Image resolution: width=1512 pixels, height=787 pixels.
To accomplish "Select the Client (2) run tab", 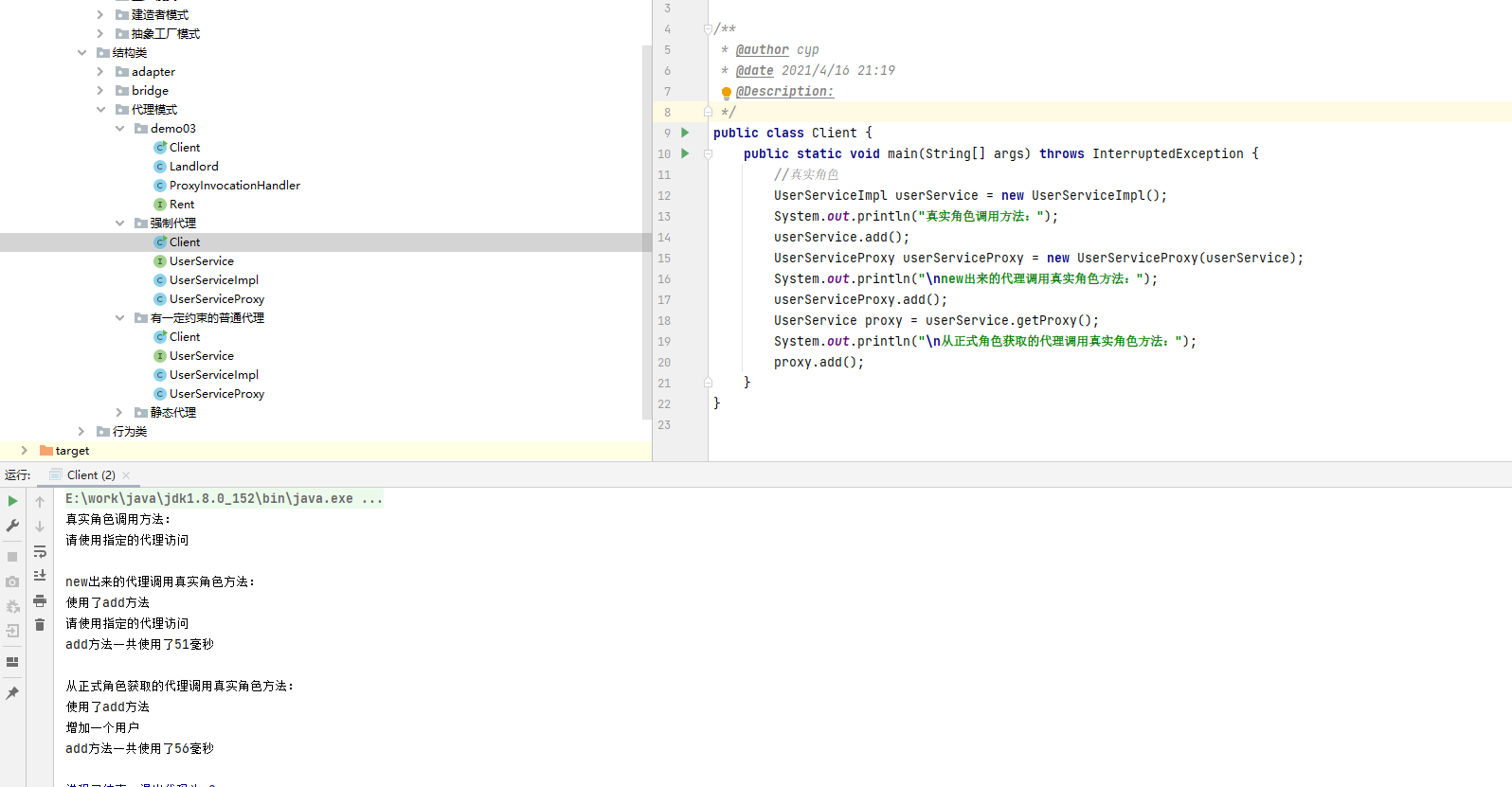I will pyautogui.click(x=90, y=475).
